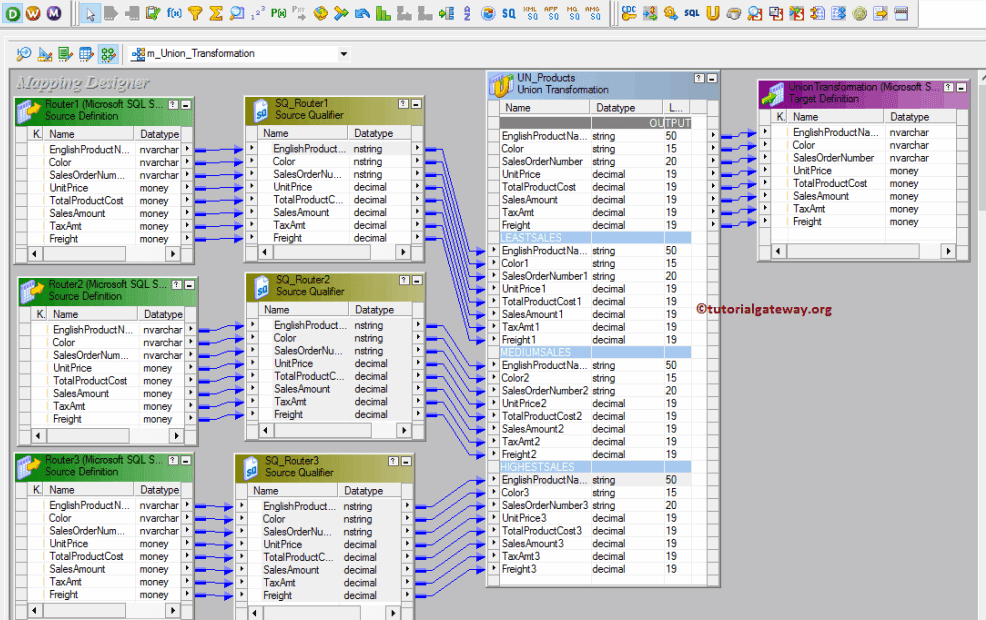The image size is (986, 620).
Task: Click the Source Qualifier SQ toolbar icon
Action: [510, 12]
